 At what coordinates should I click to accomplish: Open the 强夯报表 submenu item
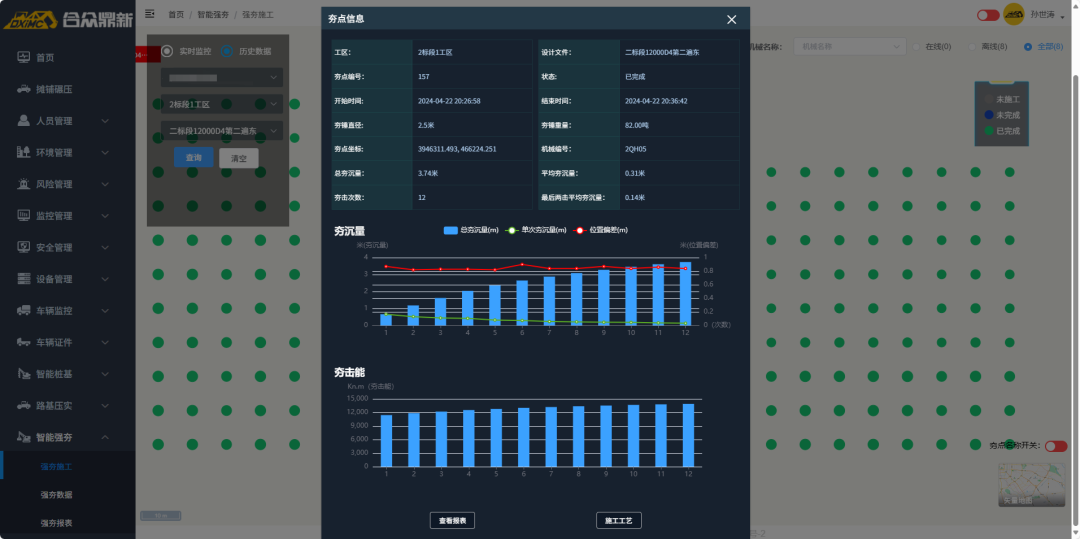[56, 523]
